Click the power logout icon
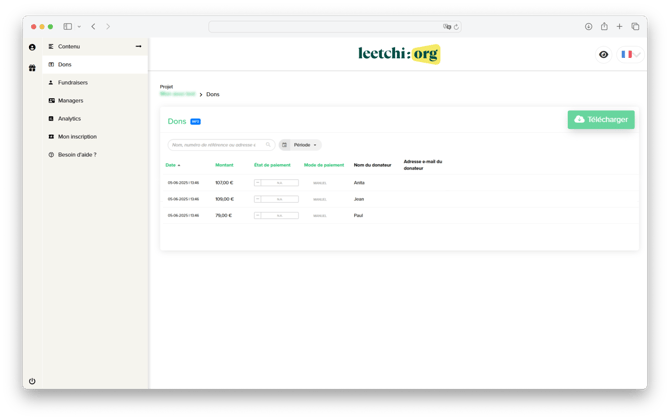Viewport: 670px width, 420px height. click(32, 381)
